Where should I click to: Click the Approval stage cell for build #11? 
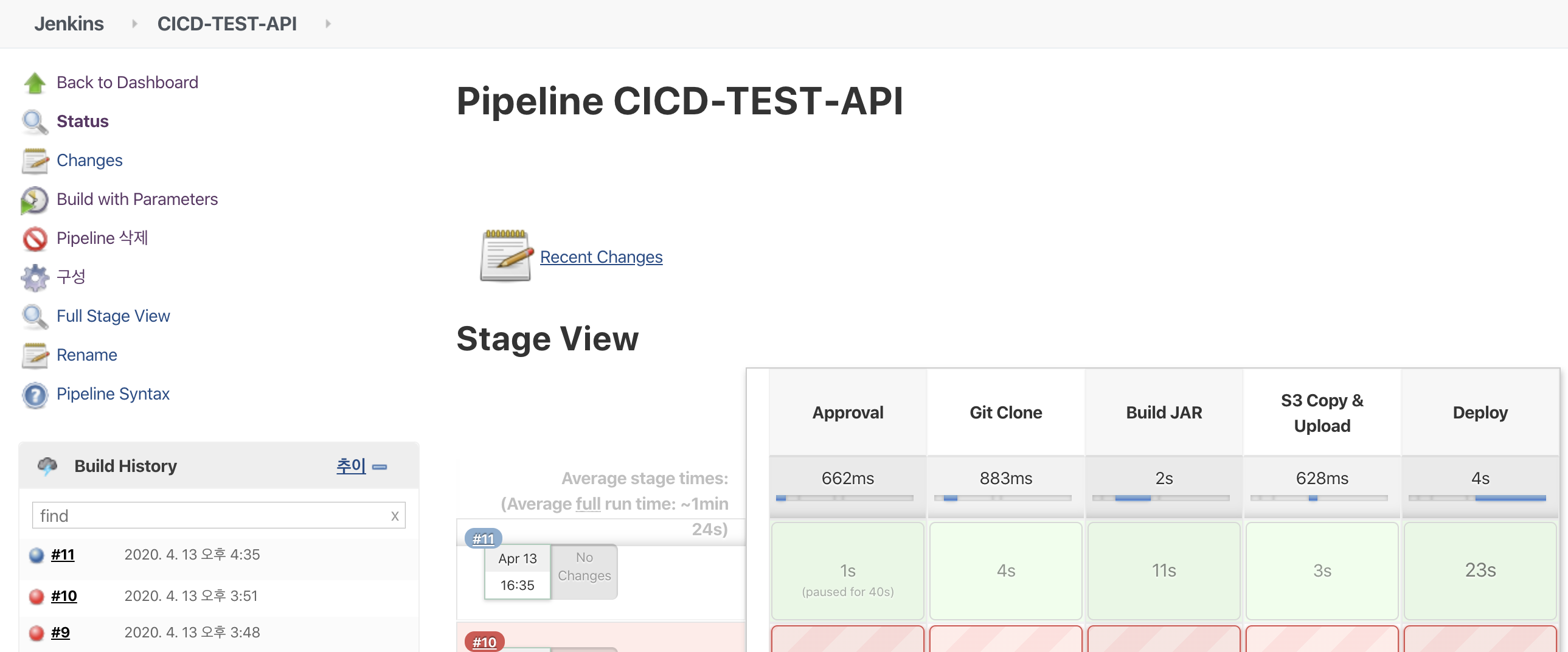click(847, 572)
